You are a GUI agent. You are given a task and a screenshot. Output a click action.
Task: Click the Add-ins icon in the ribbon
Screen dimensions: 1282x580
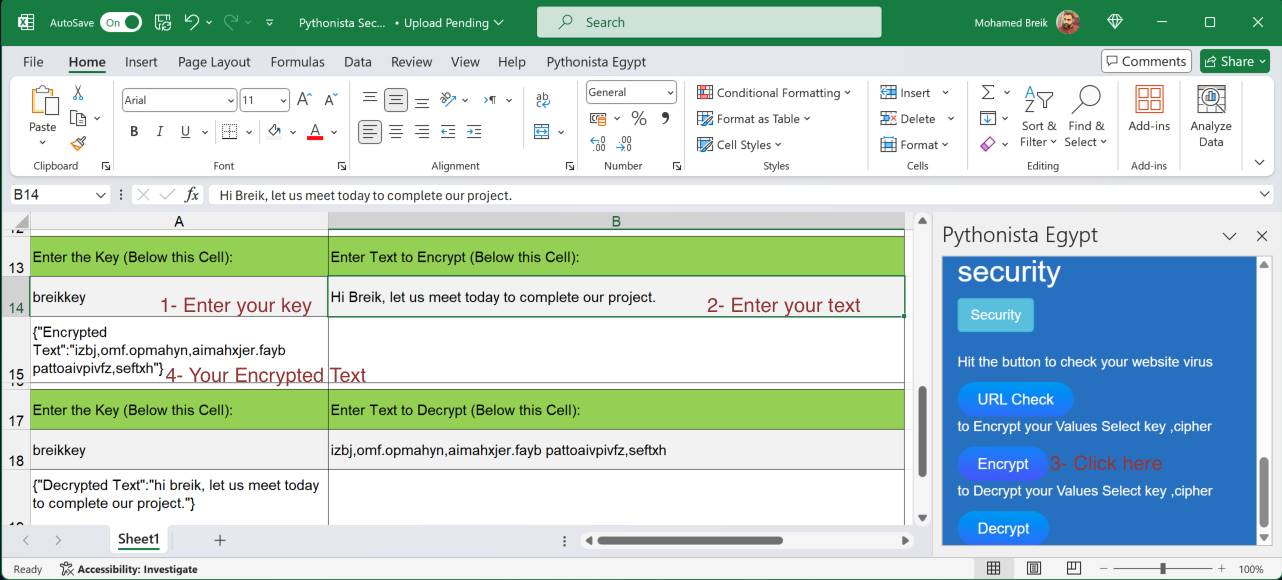tap(1149, 109)
